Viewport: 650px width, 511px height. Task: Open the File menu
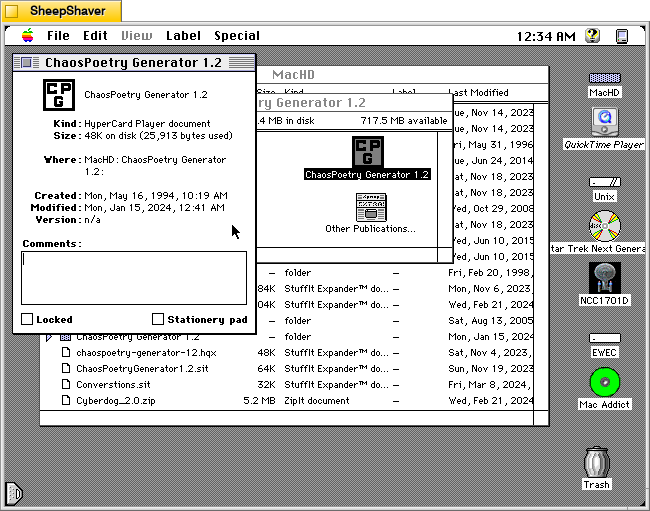click(58, 36)
